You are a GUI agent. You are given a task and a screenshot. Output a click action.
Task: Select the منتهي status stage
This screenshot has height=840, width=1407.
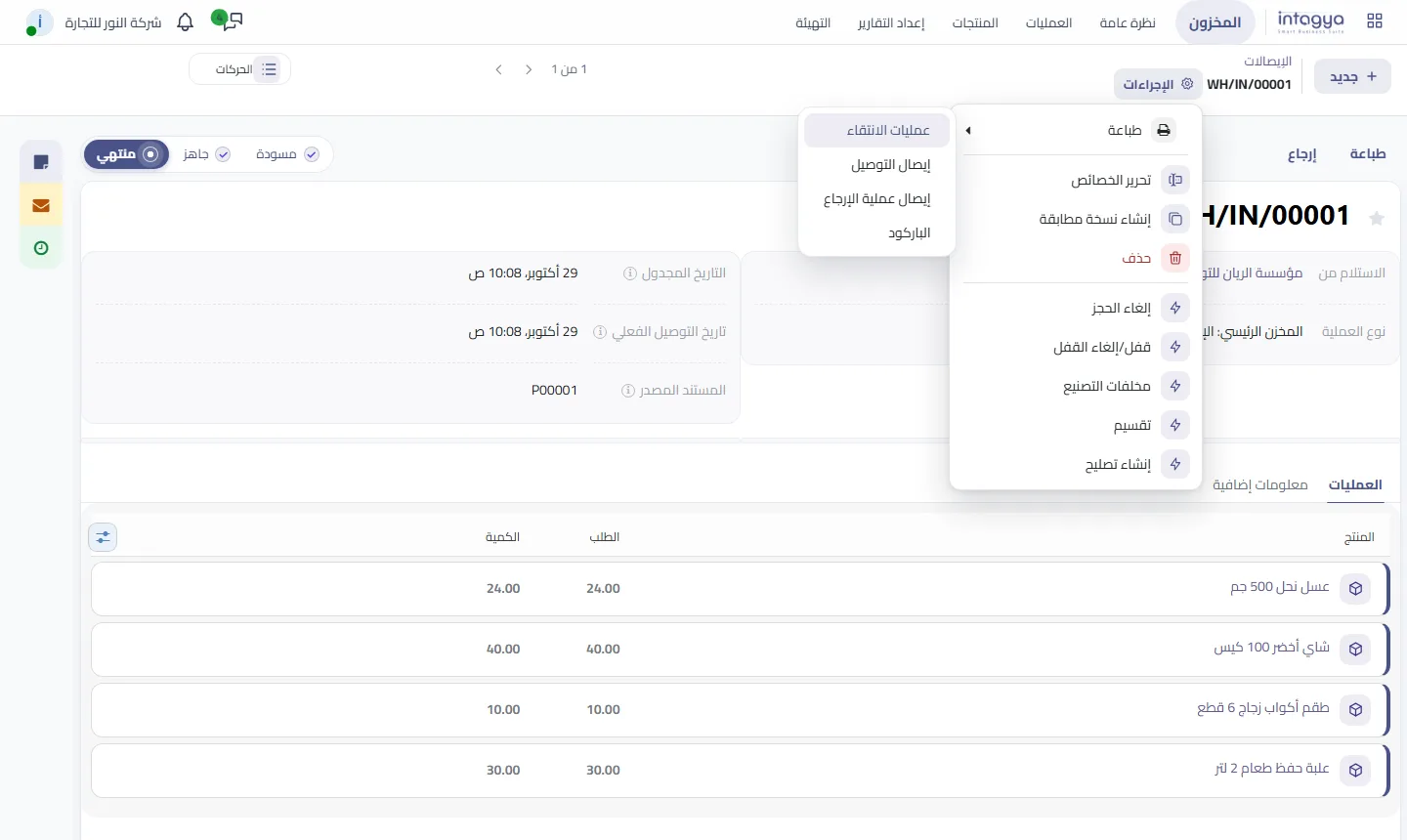click(x=126, y=154)
